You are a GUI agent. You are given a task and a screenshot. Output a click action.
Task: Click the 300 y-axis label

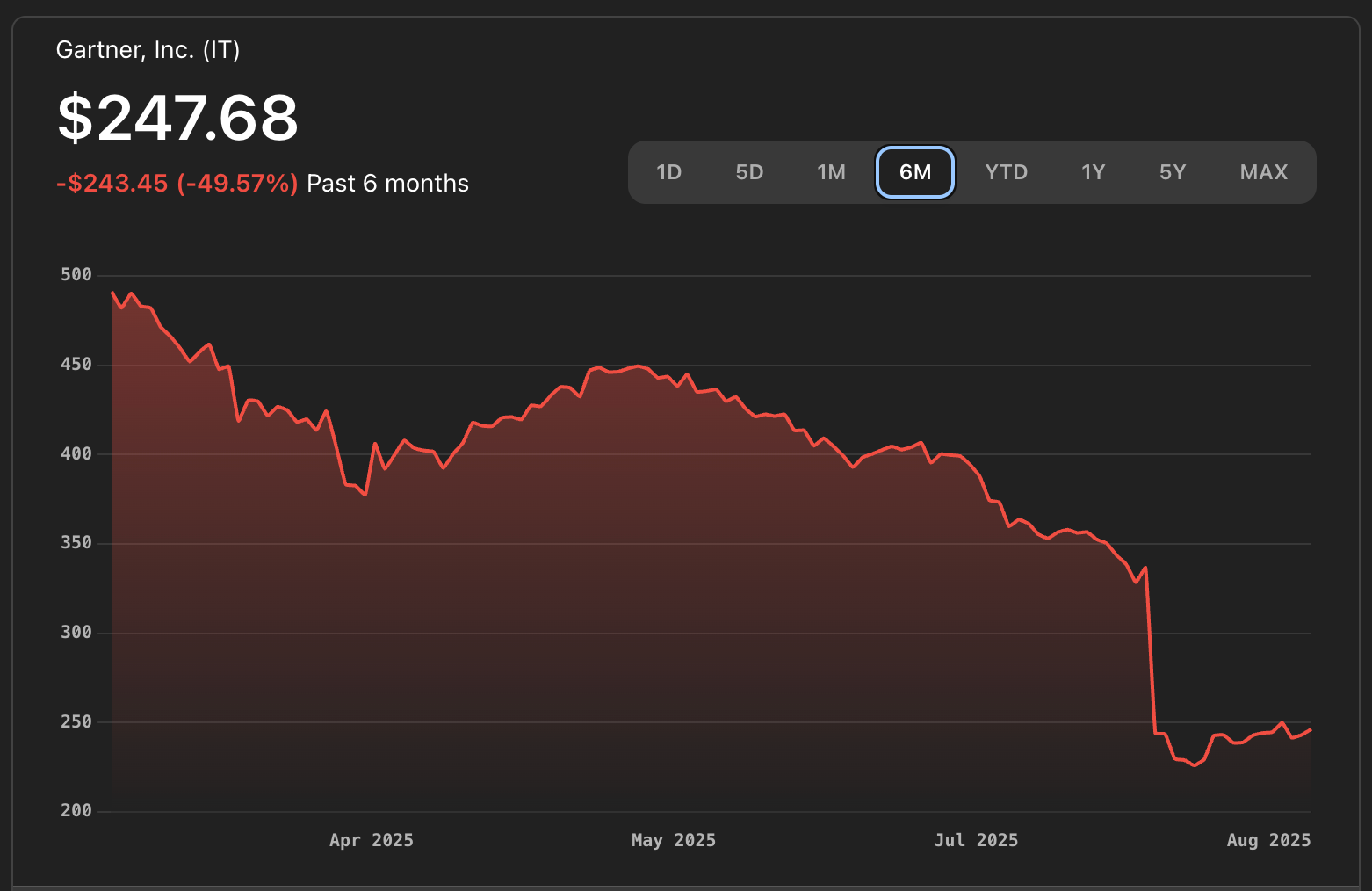pos(76,633)
